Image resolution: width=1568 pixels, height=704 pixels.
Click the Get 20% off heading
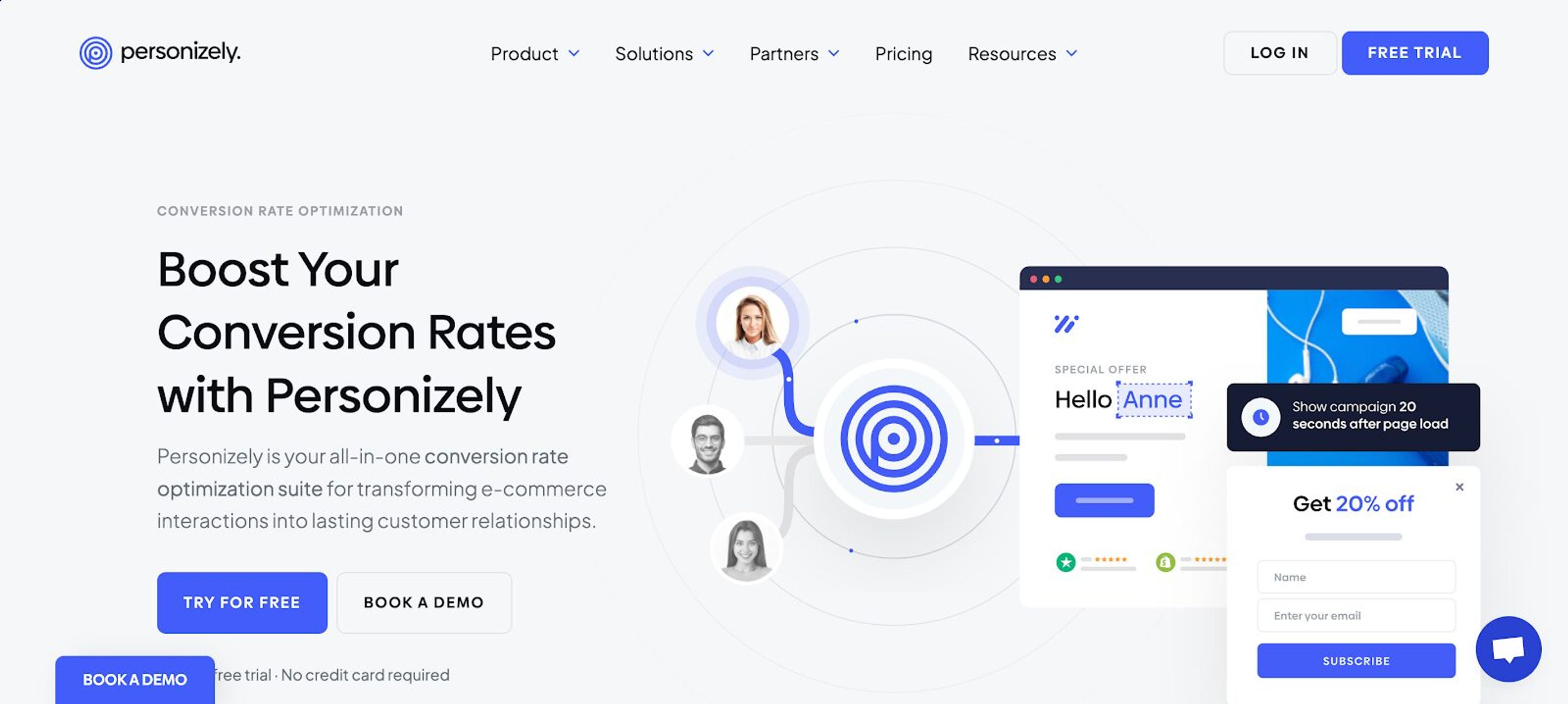1353,504
